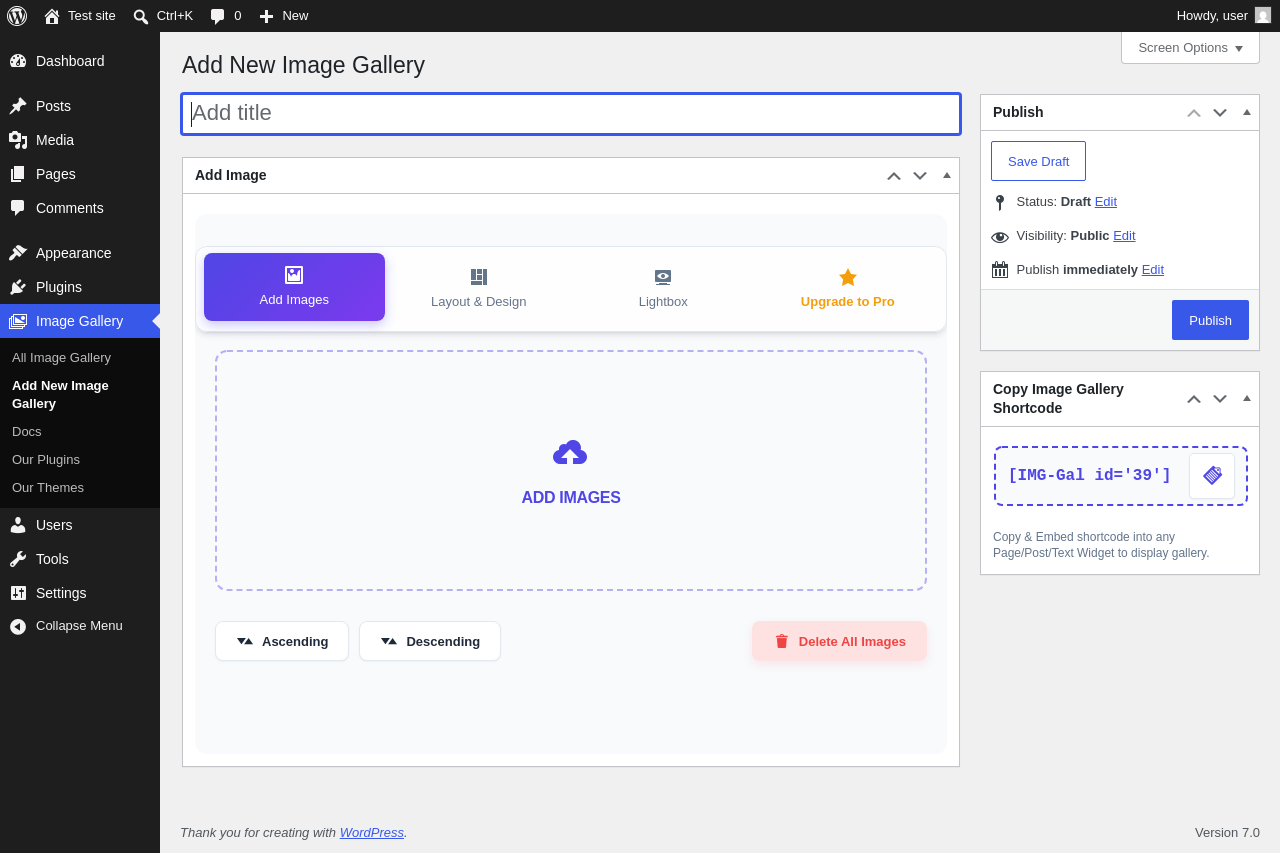Click the Add New Image Gallery page heading
Screen dimensions: 1280x853
click(303, 65)
